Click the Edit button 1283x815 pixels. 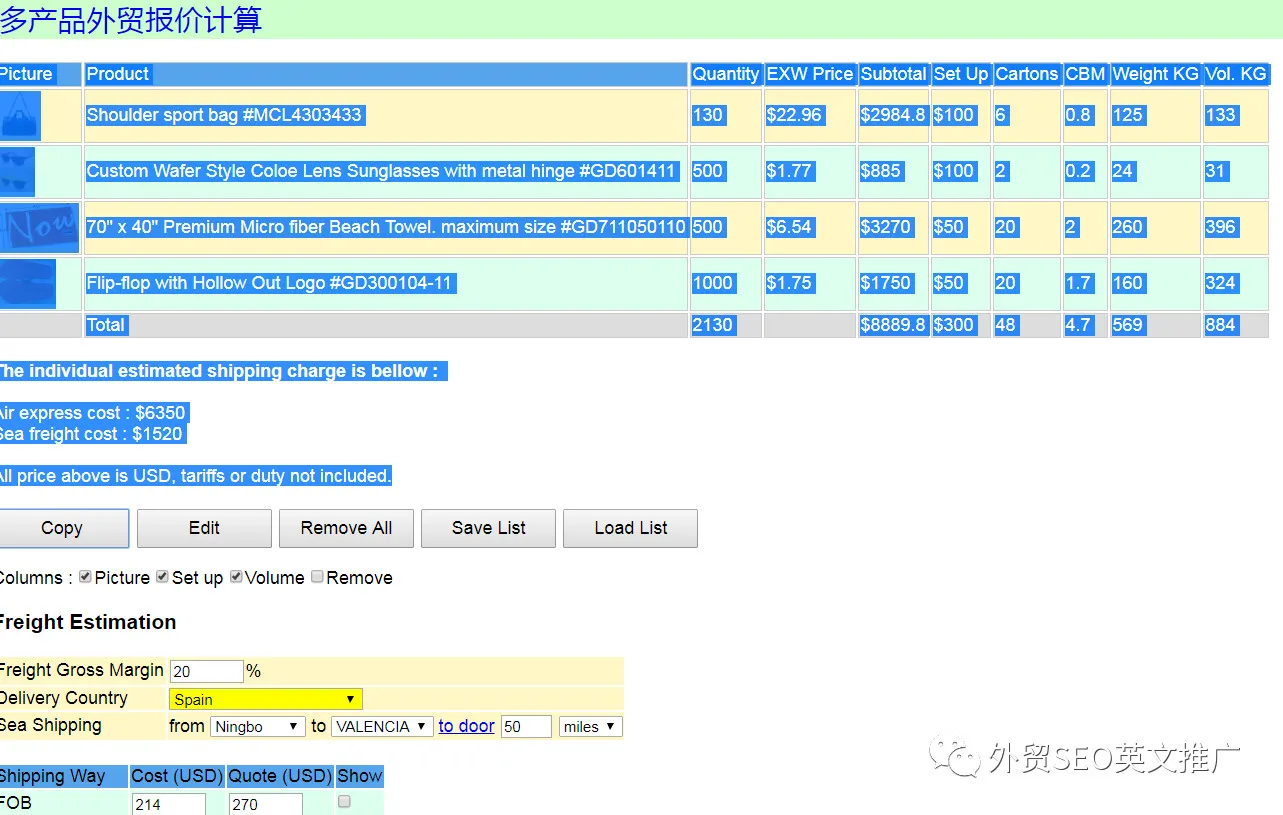click(204, 528)
